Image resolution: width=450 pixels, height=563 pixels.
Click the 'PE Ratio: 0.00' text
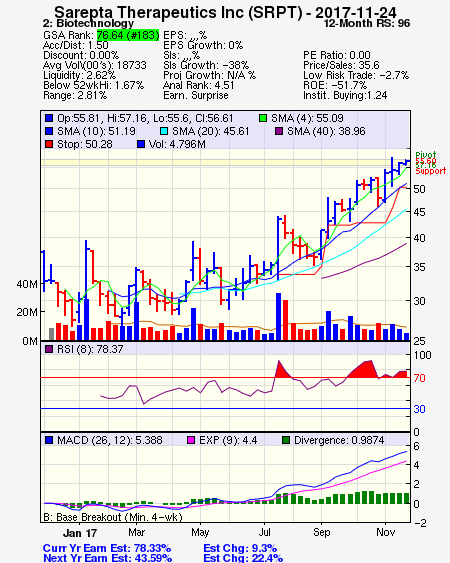[x=337, y=55]
